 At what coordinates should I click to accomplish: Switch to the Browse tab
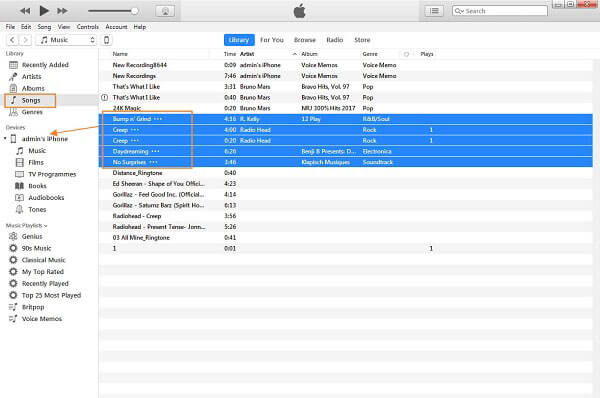point(305,40)
